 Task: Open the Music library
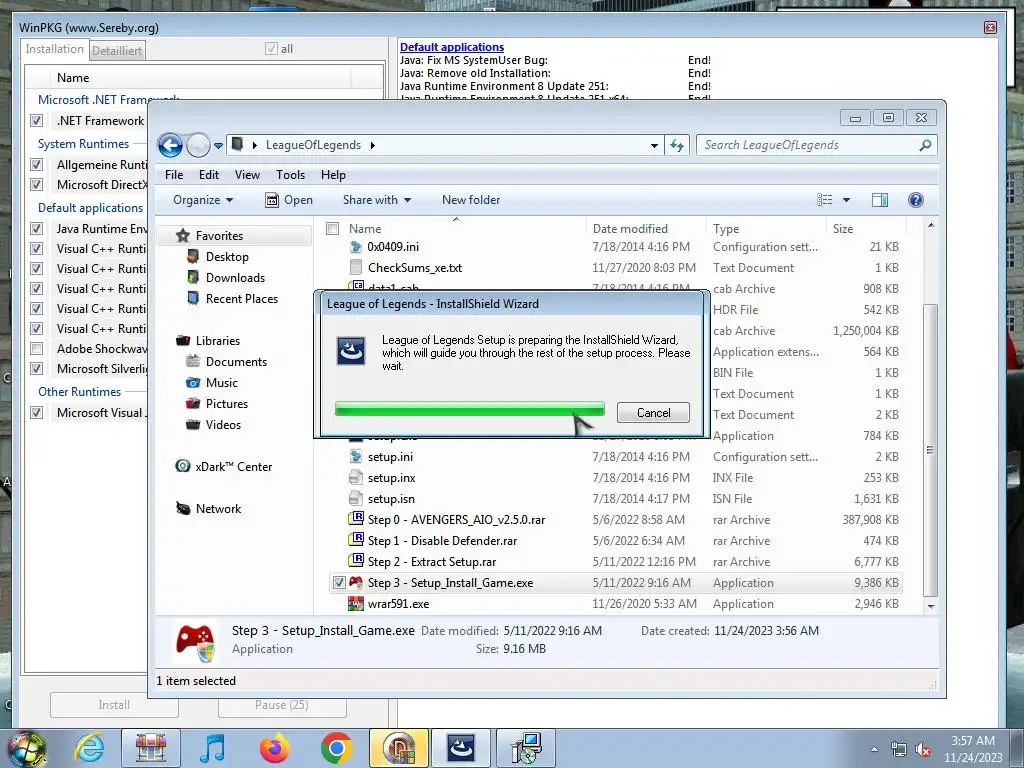(221, 383)
